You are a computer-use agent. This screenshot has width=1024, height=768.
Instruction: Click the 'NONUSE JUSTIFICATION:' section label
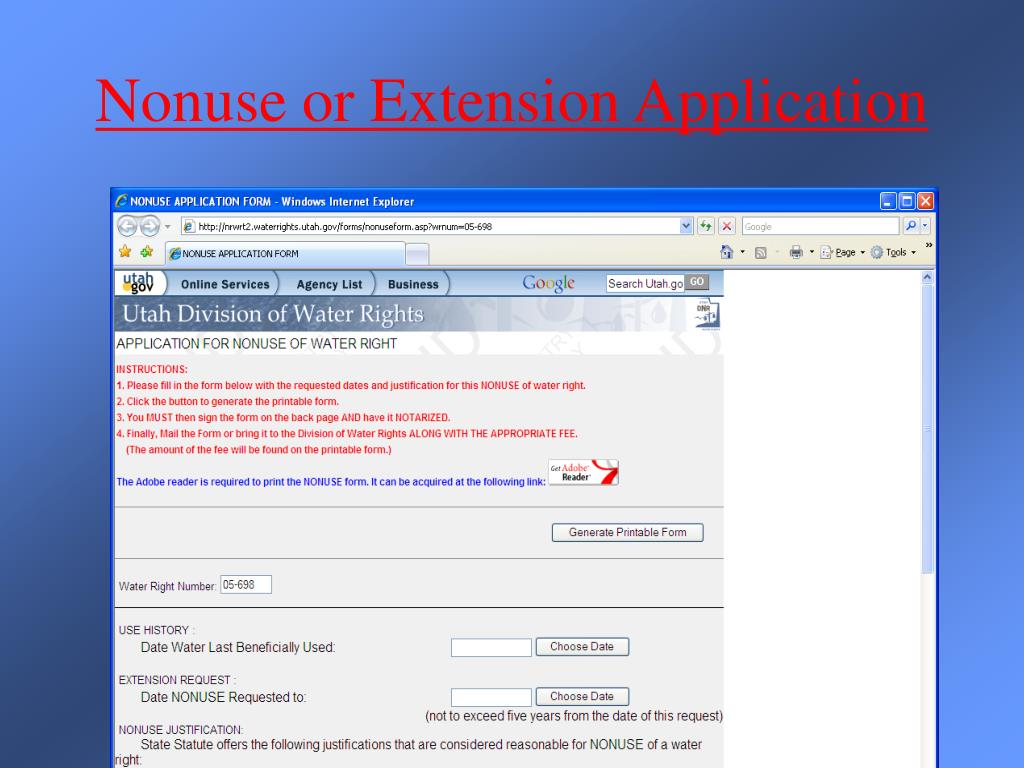coord(181,729)
